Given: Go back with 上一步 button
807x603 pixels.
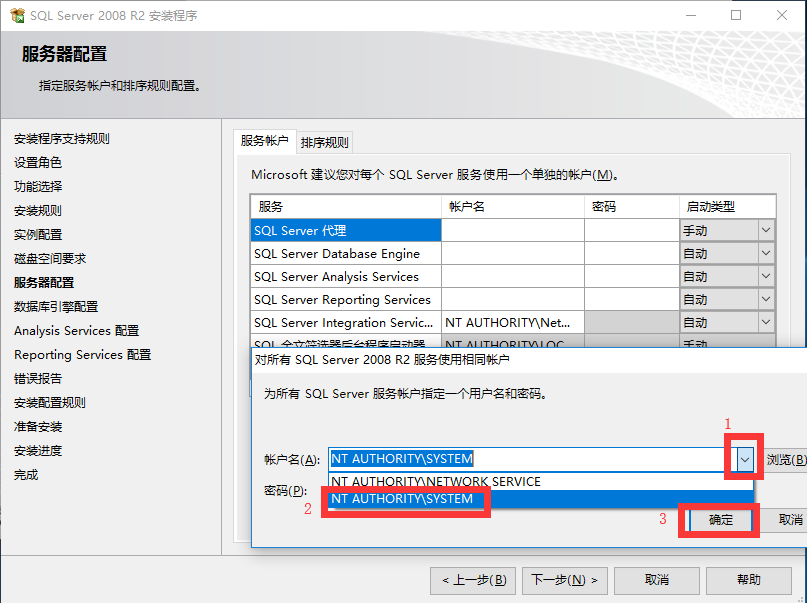Looking at the screenshot, I should pos(475,580).
